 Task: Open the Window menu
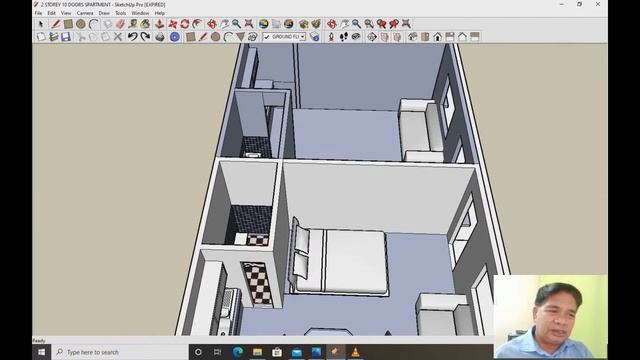[x=140, y=13]
